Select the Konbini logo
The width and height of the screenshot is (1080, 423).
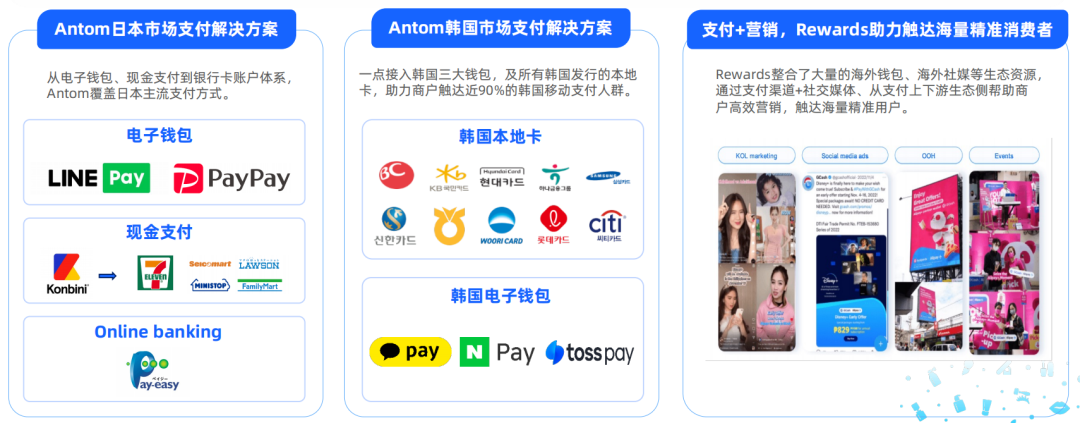pyautogui.click(x=67, y=274)
